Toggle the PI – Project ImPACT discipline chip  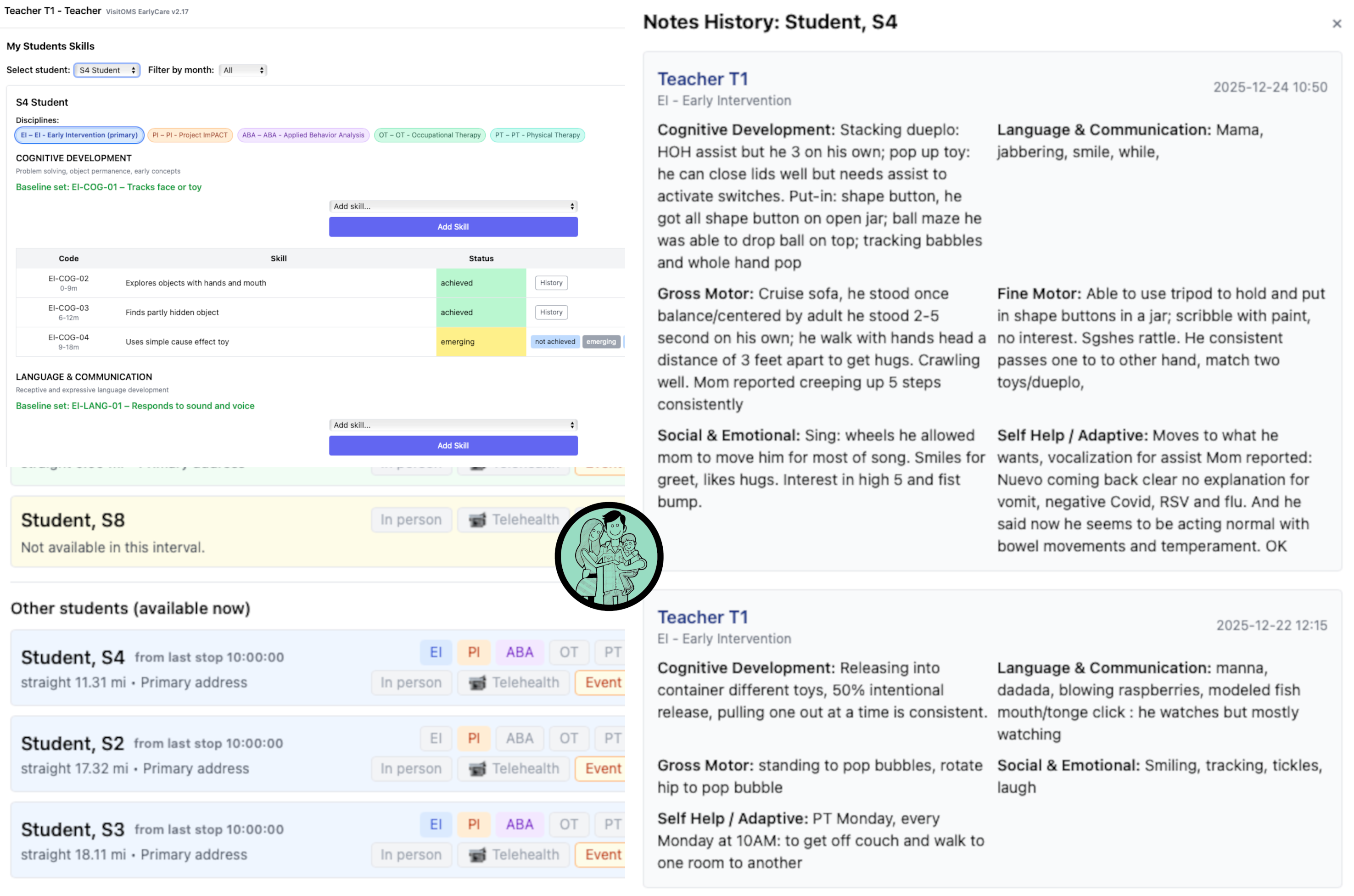click(189, 135)
